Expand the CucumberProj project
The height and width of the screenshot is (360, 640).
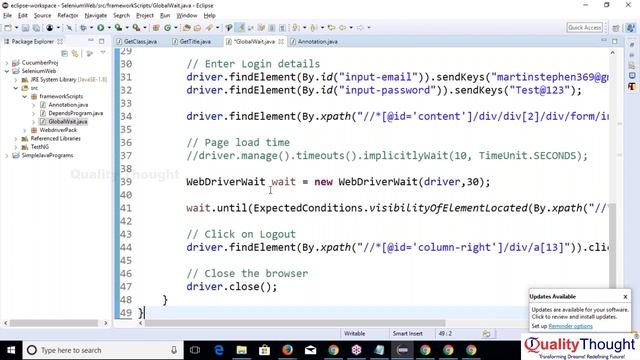[7, 63]
